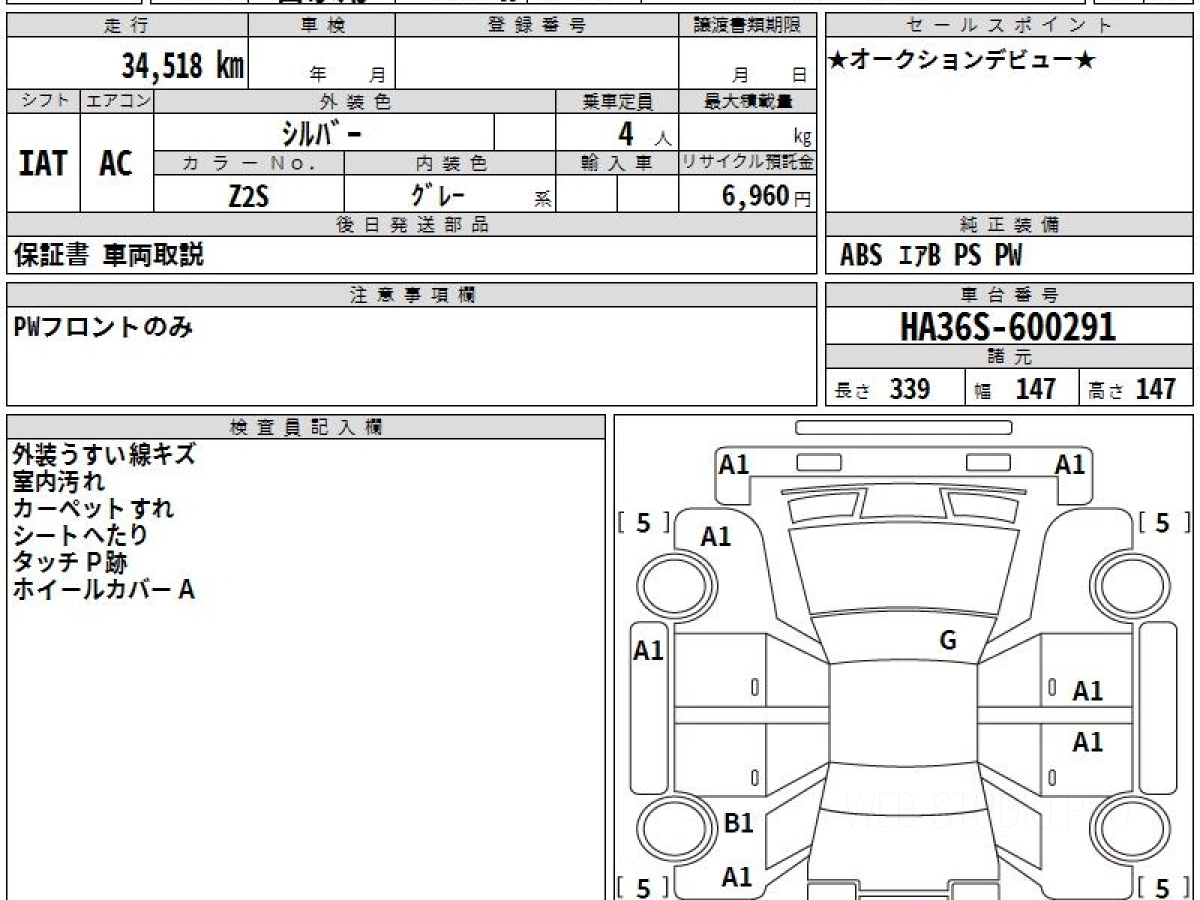Select the color number Z2S cell
The width and height of the screenshot is (1200, 900).
pos(248,196)
